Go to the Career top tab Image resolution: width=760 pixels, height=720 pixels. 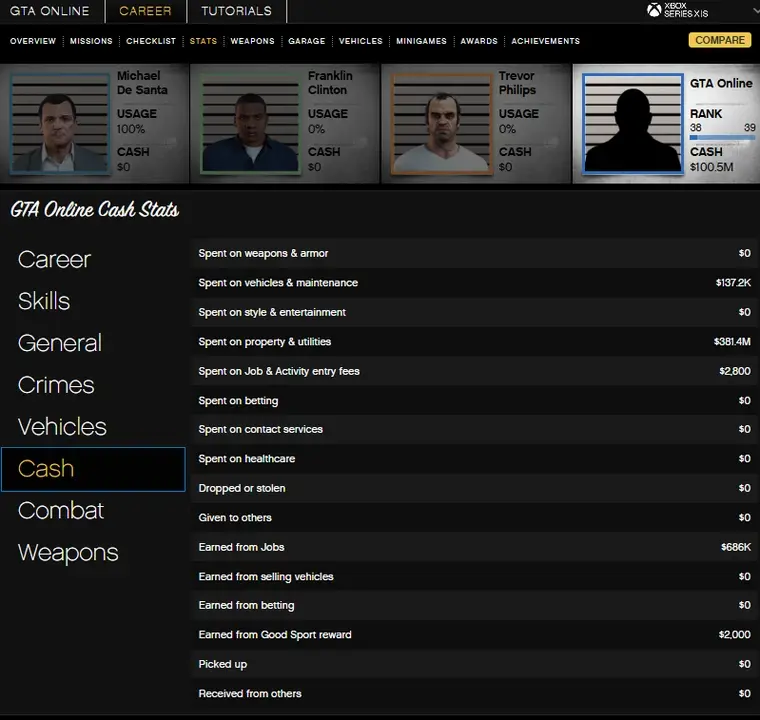click(x=145, y=11)
